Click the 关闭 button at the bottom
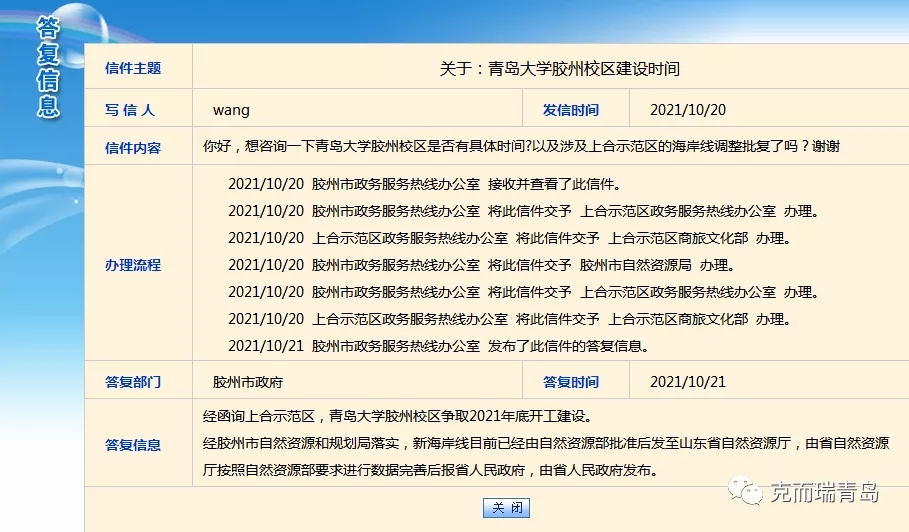Screen dimensions: 909x532 pyautogui.click(x=506, y=508)
